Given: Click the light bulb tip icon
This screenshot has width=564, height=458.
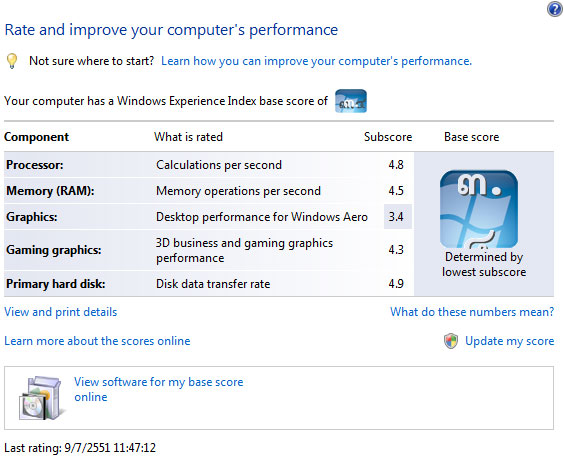Looking at the screenshot, I should (12, 61).
